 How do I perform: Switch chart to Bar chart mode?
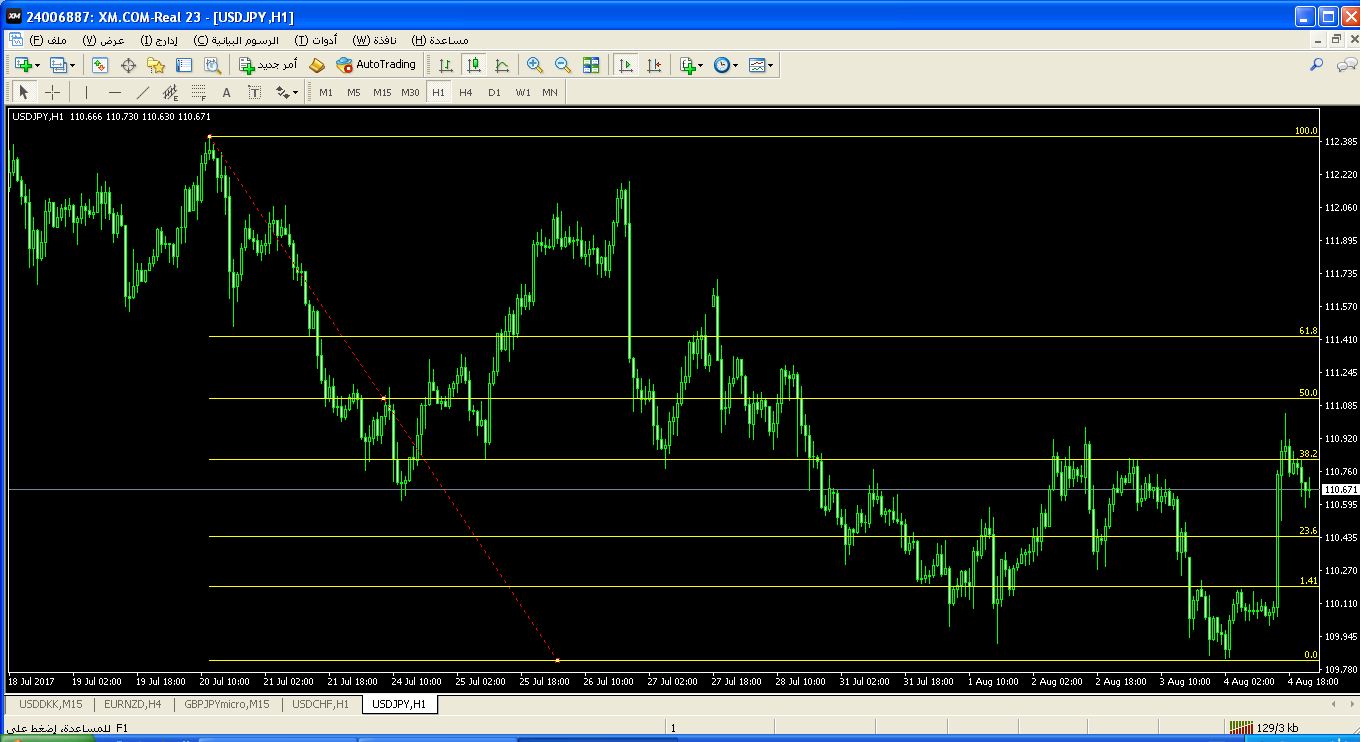(x=446, y=65)
